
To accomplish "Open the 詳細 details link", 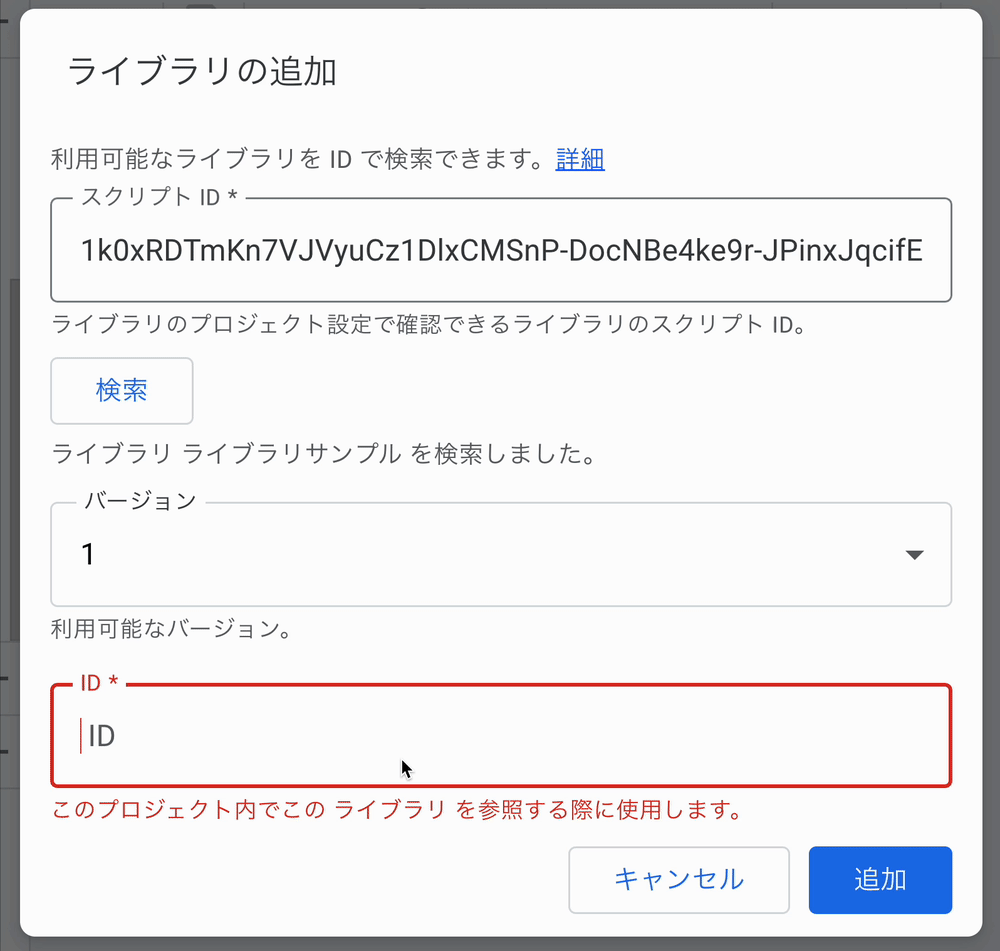I will coord(580,159).
